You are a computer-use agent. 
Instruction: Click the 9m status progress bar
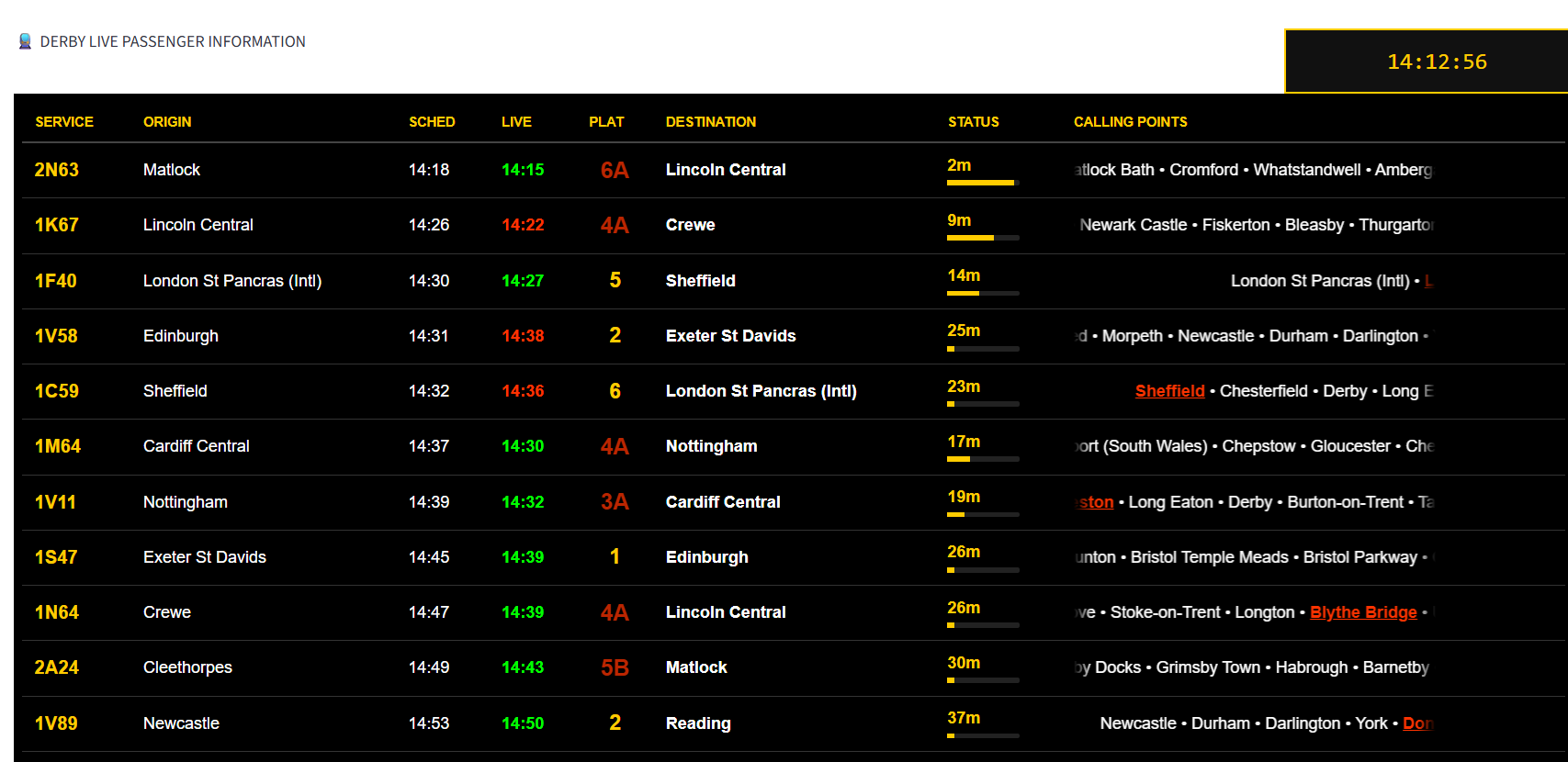(982, 238)
